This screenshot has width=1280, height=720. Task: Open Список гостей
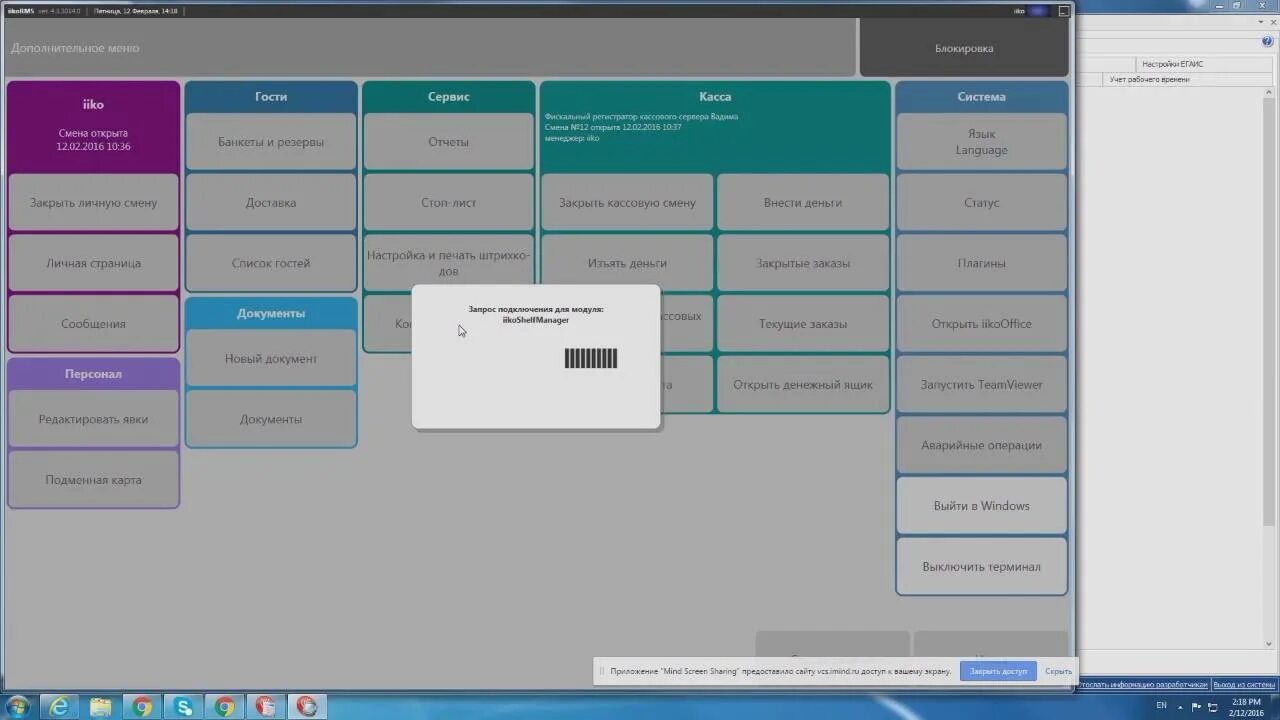click(271, 263)
